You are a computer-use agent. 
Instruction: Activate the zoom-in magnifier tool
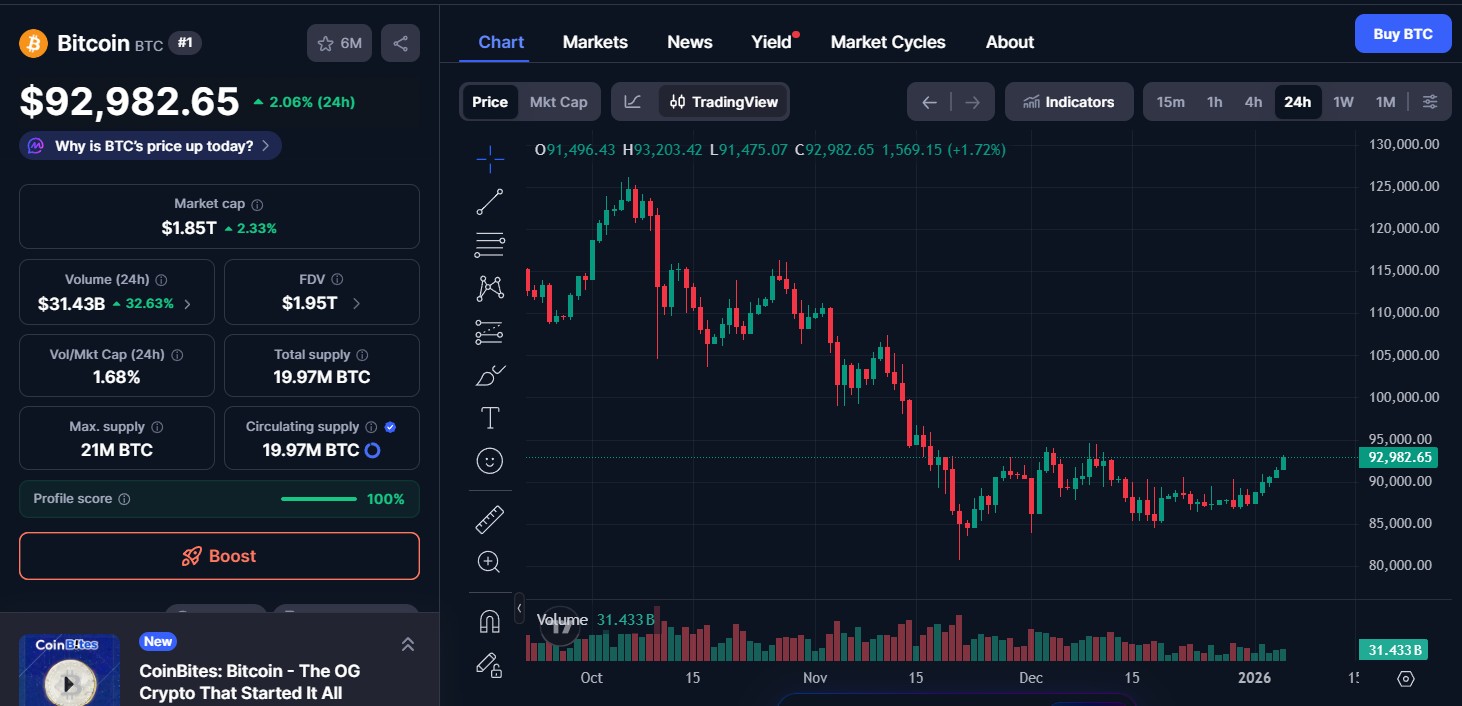[489, 561]
